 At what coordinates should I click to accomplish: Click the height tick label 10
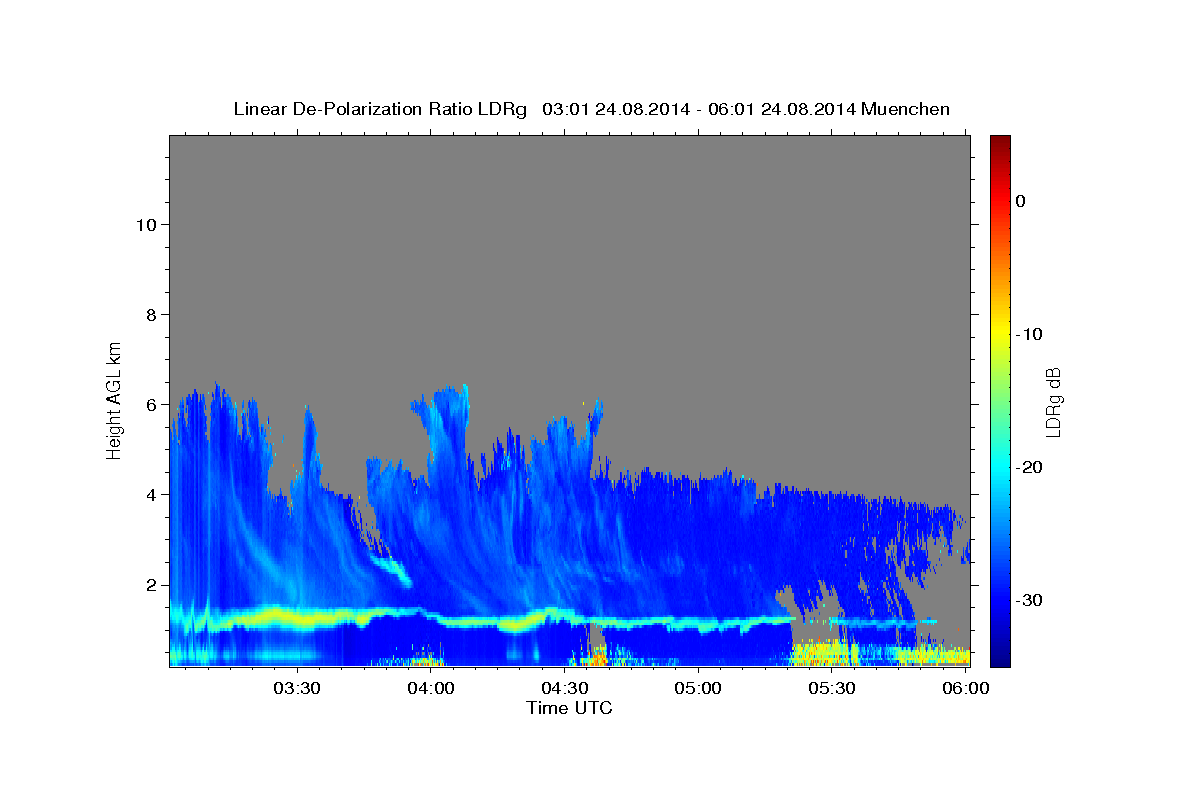pos(145,225)
